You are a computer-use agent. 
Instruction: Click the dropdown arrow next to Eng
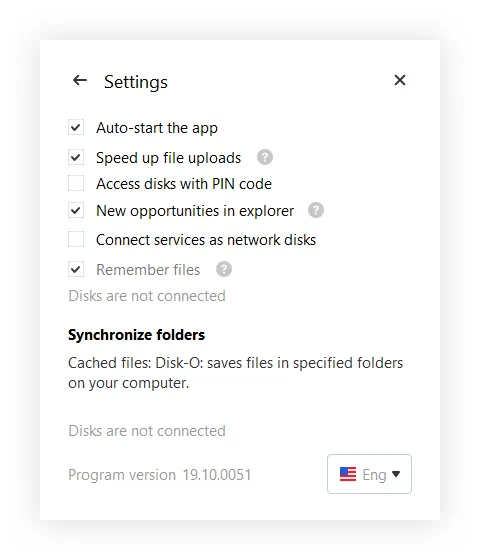396,474
